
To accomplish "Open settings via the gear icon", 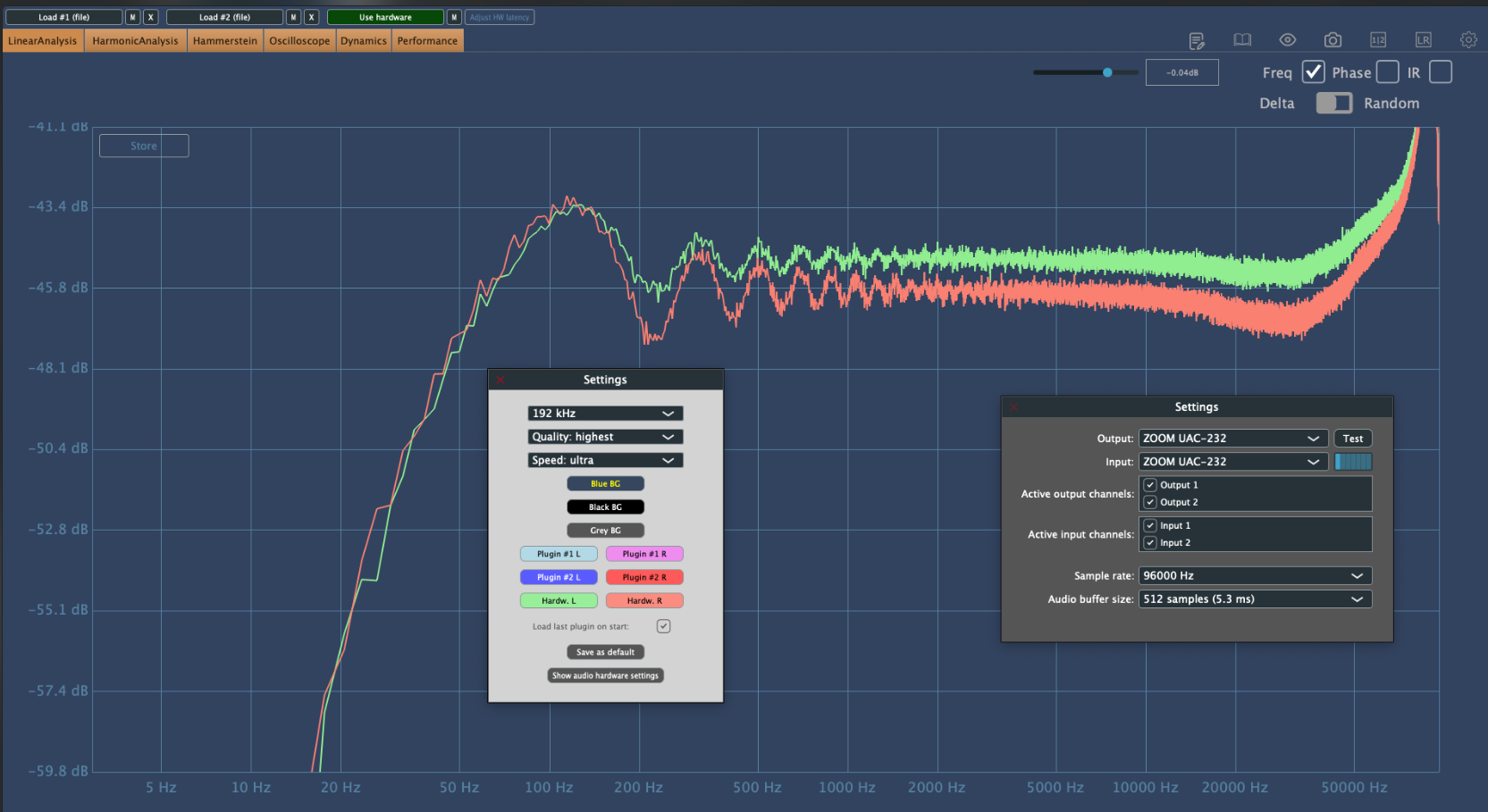I will point(1468,40).
